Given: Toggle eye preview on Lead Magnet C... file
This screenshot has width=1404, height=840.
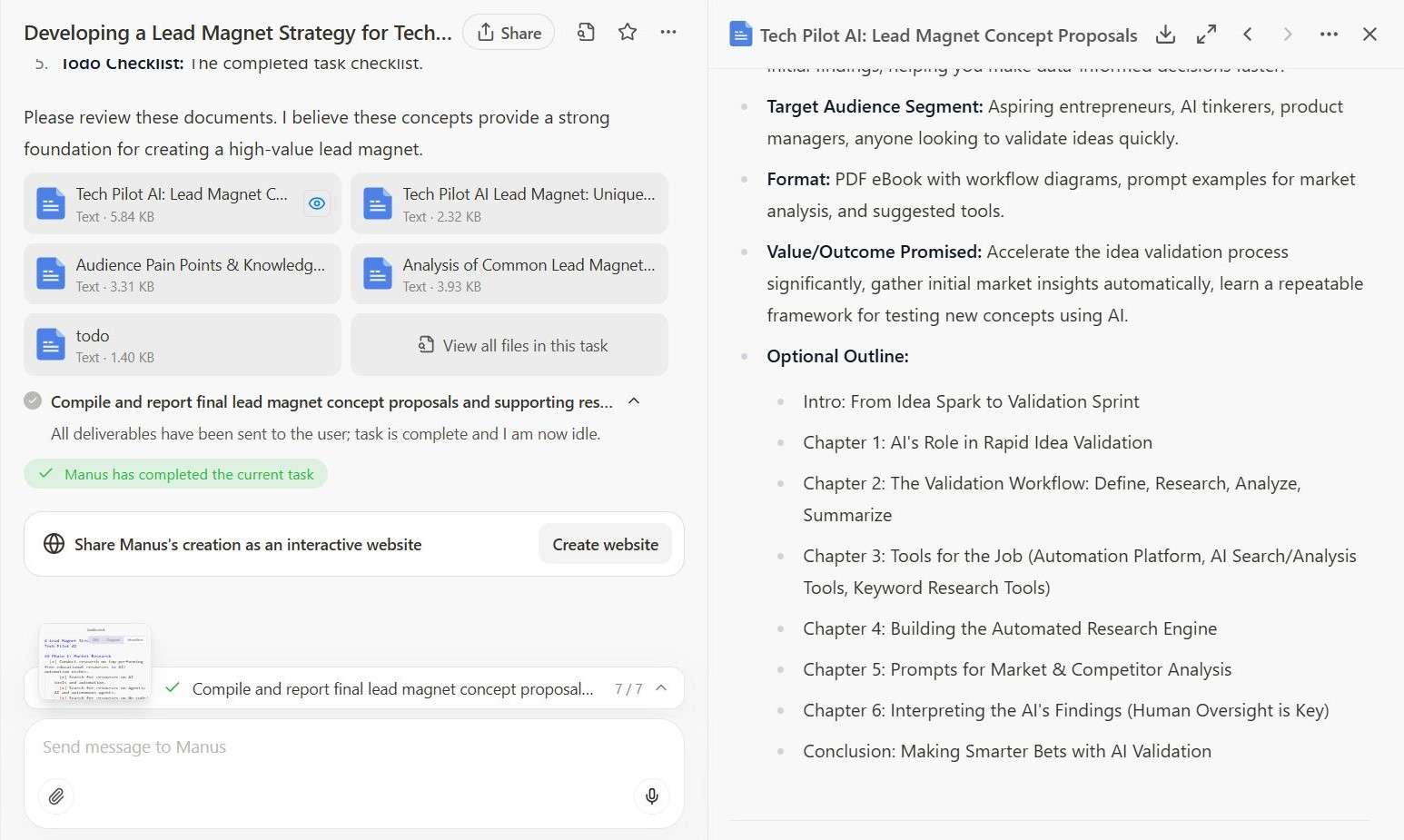Looking at the screenshot, I should [x=317, y=203].
